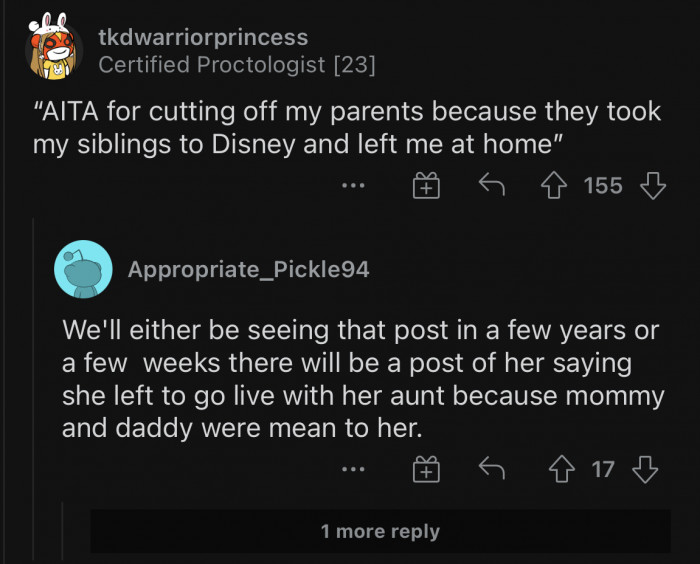
Task: Open tkdwarriorprincess user profile link
Action: [203, 38]
